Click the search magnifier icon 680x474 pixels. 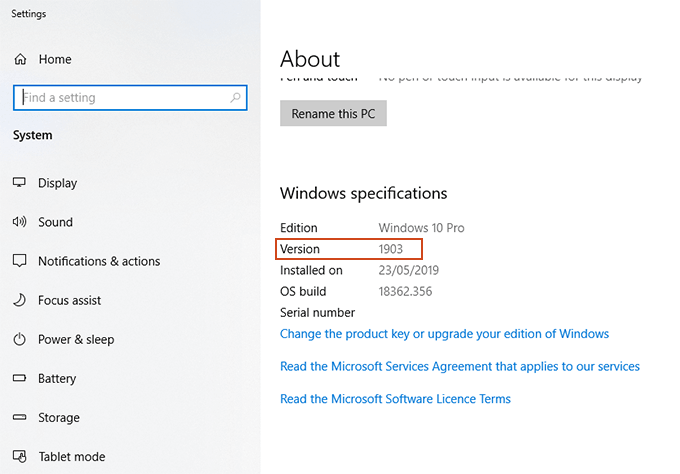point(236,98)
